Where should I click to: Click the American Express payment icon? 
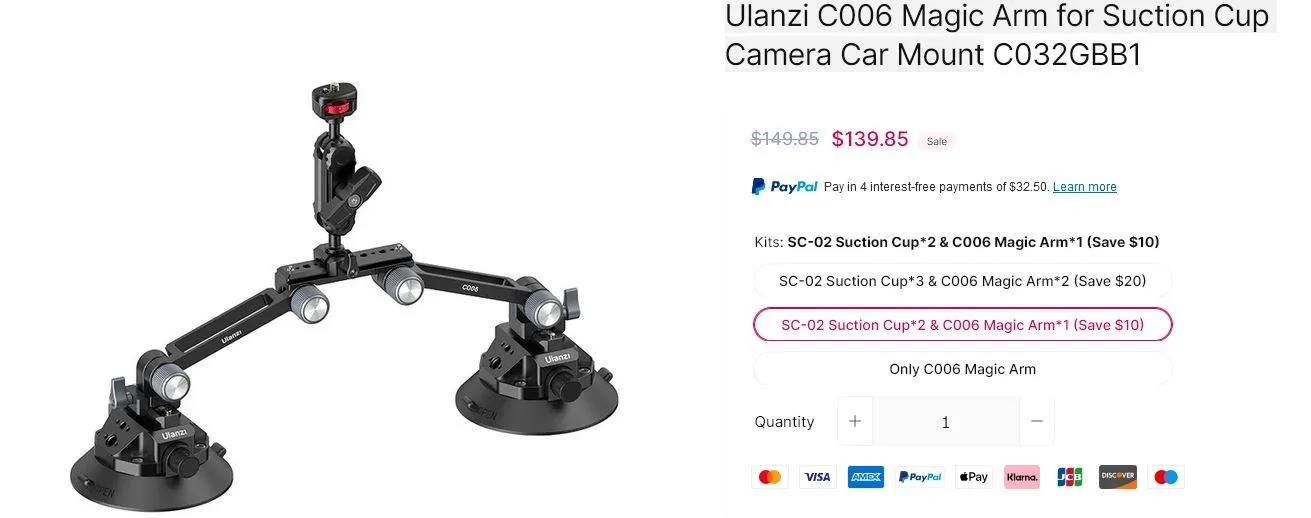[866, 477]
